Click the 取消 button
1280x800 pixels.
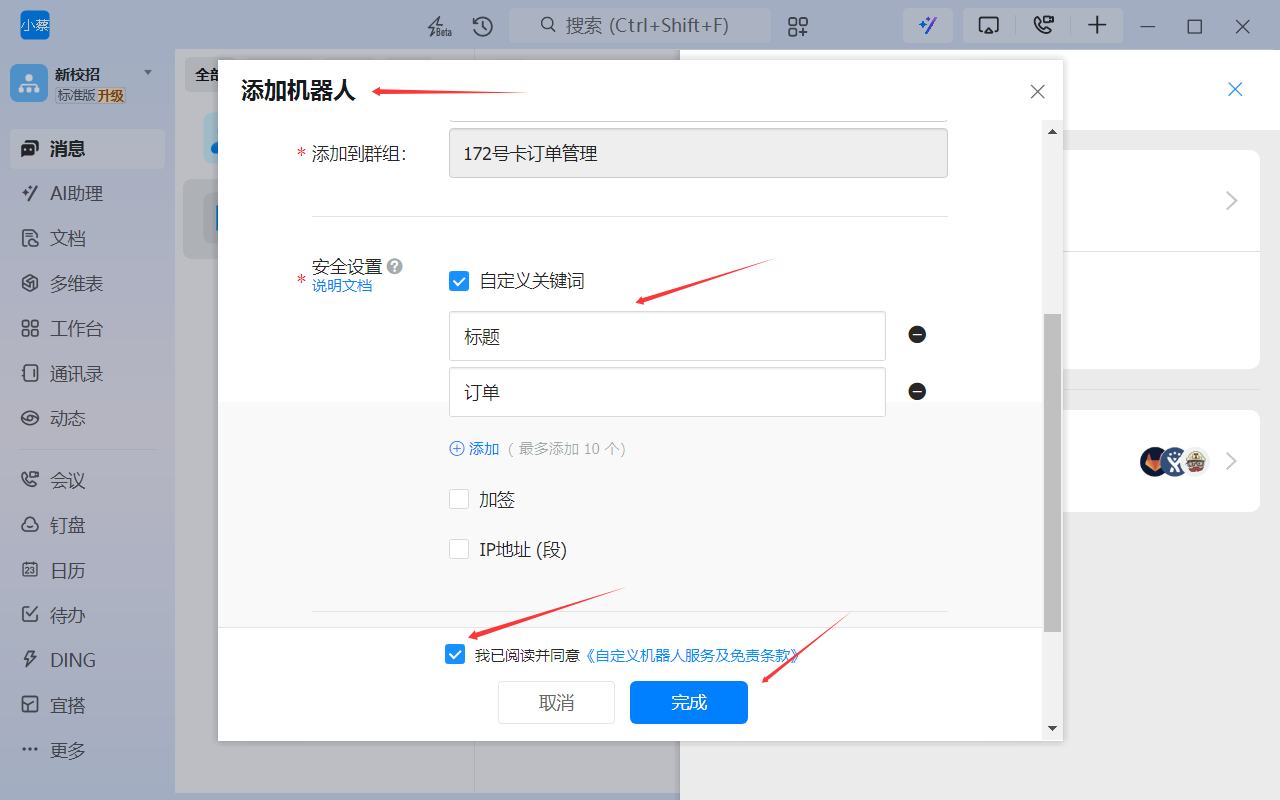point(556,702)
